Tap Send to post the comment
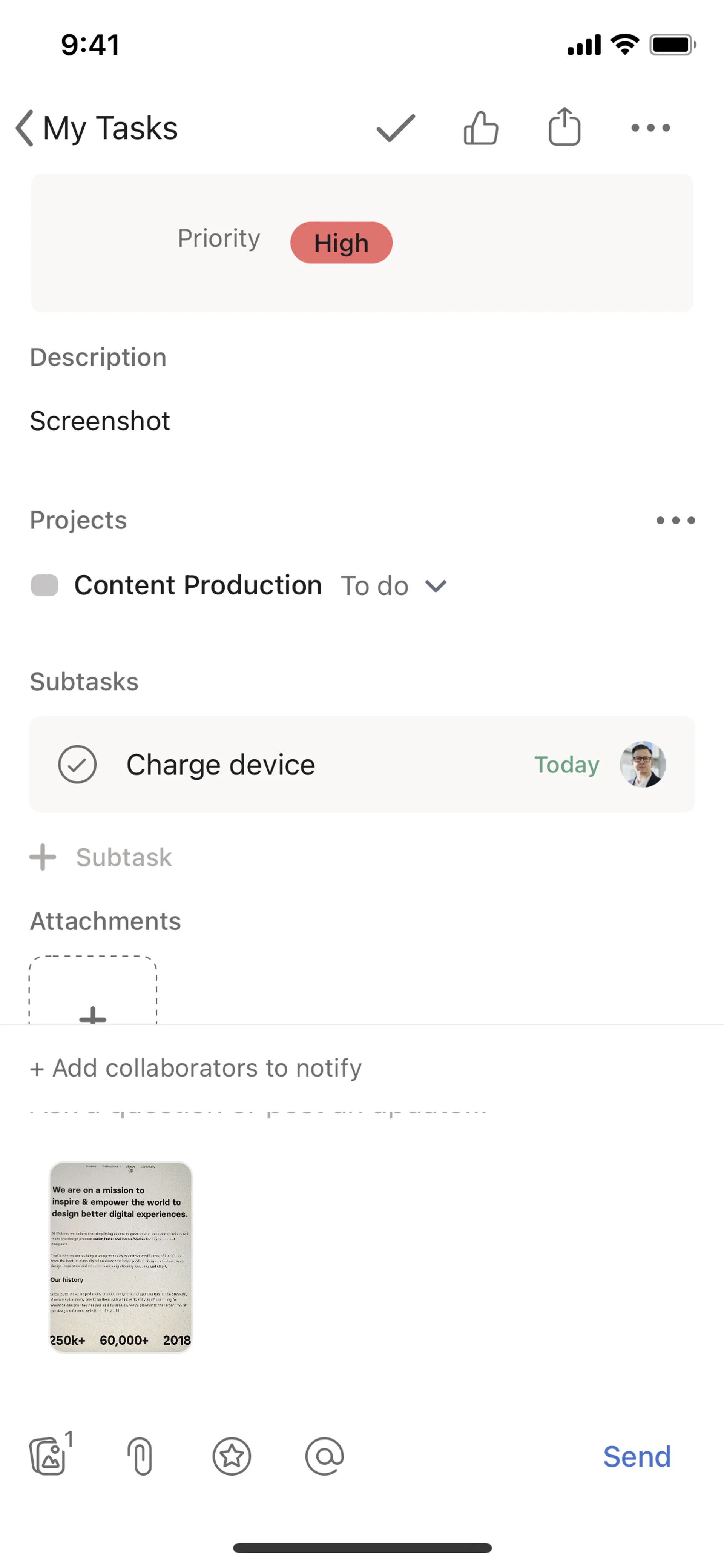724x1568 pixels. pyautogui.click(x=637, y=1457)
